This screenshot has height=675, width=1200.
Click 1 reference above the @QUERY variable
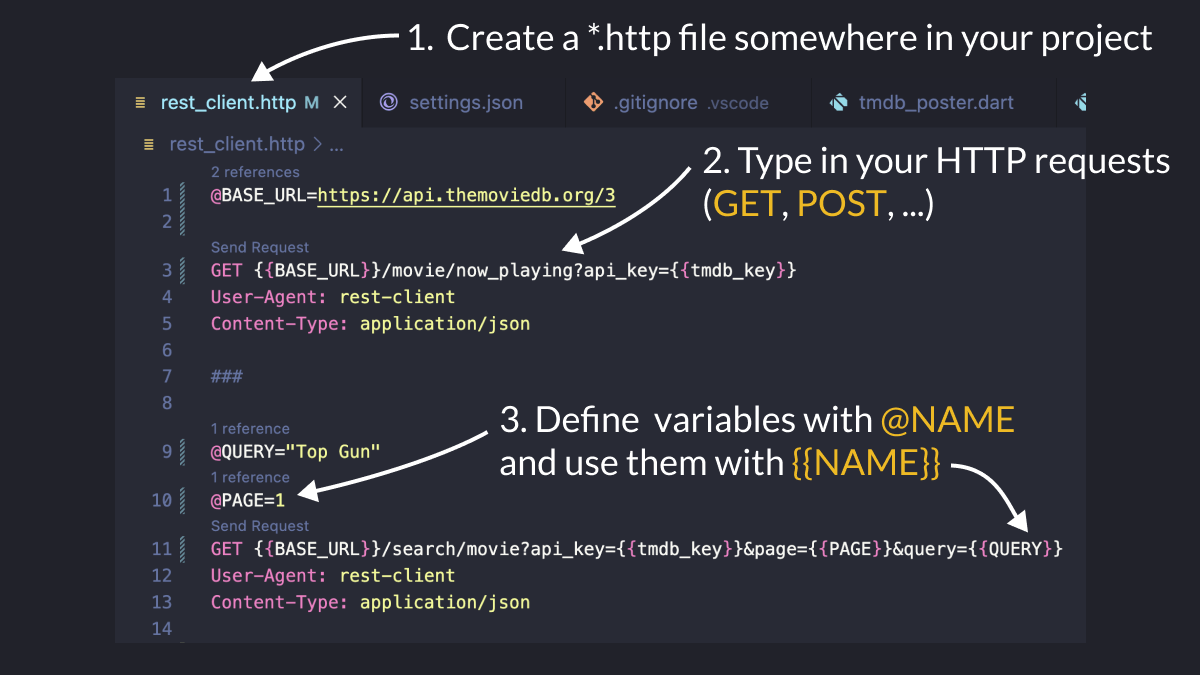(251, 428)
